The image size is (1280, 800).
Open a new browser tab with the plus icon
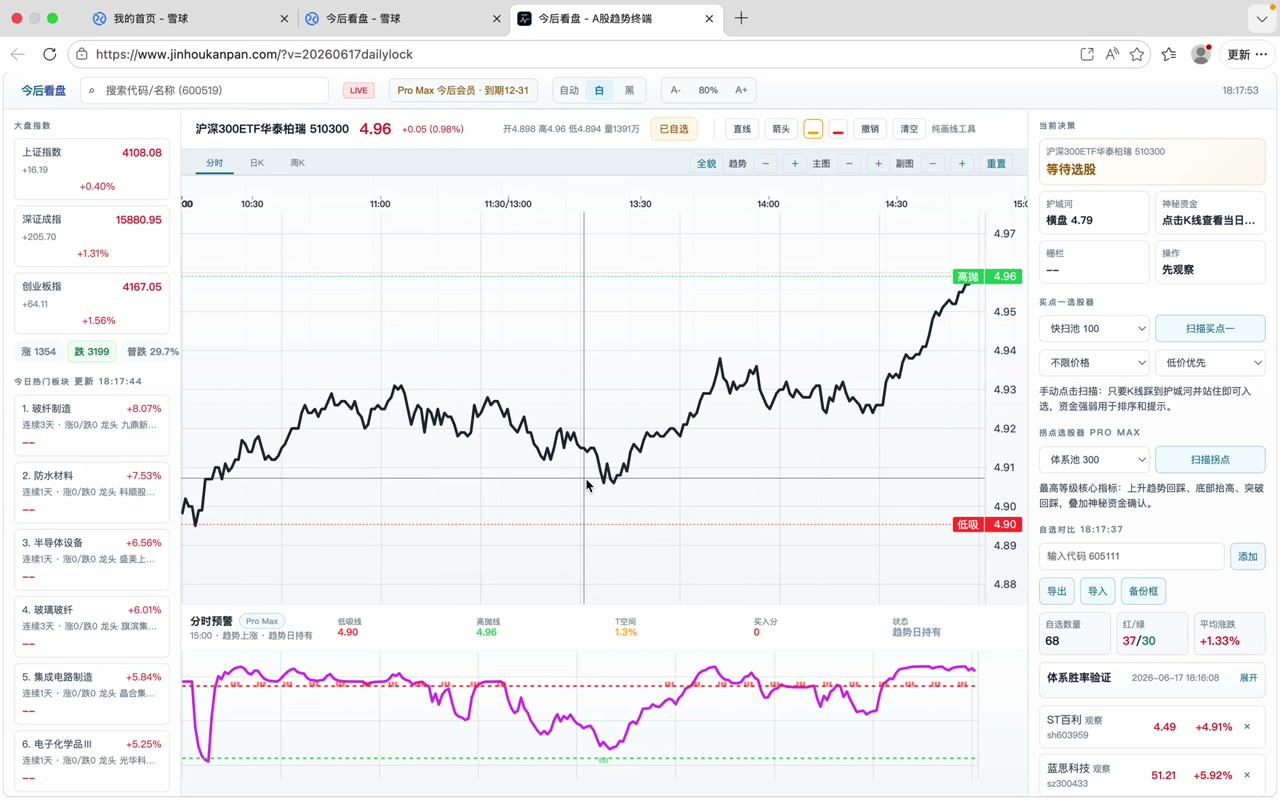[741, 18]
